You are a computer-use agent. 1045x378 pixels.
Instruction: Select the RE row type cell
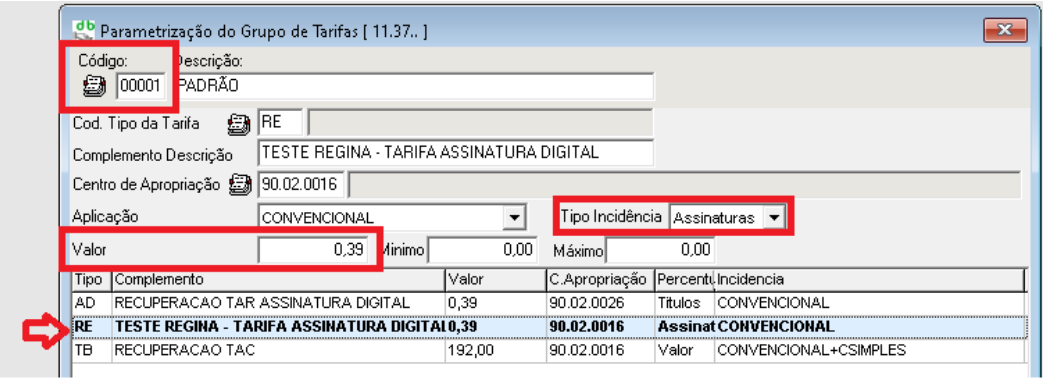91,327
